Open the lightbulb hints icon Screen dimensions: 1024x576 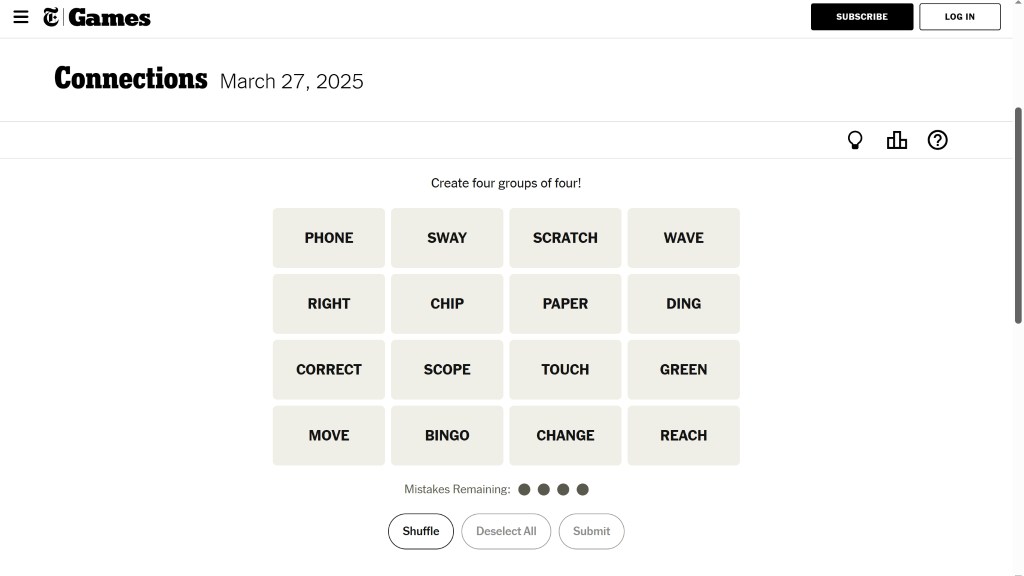pyautogui.click(x=855, y=140)
